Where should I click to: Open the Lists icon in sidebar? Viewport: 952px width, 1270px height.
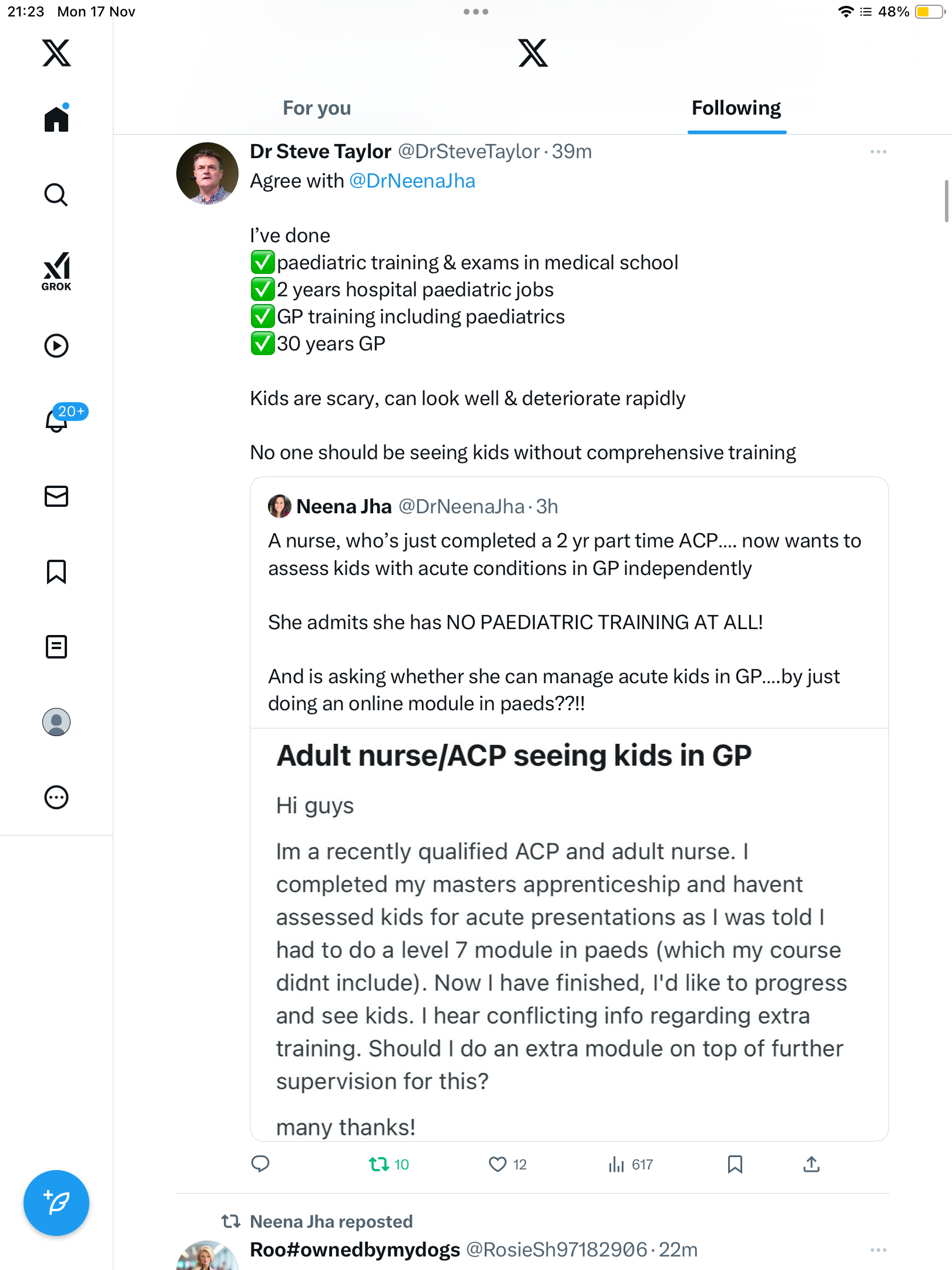[56, 647]
